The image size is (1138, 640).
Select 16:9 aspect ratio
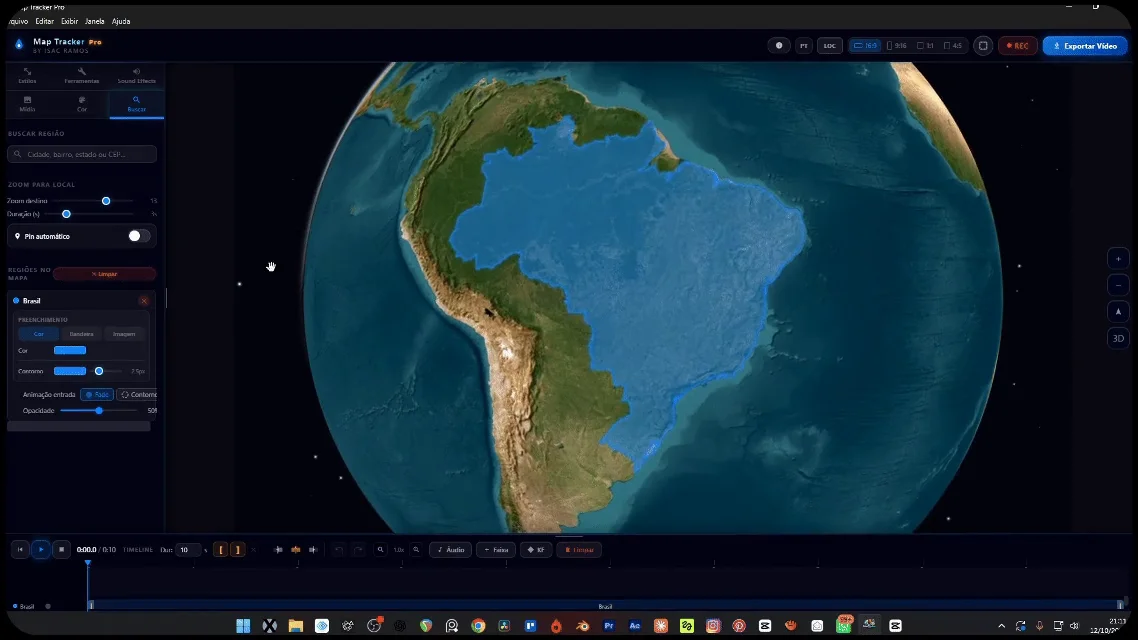click(x=865, y=46)
